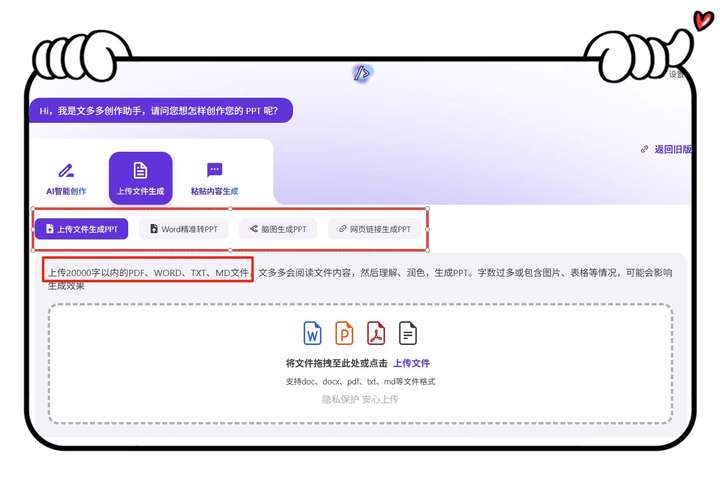Click the assistant greeting message bubble
The width and height of the screenshot is (720, 489).
point(160,110)
